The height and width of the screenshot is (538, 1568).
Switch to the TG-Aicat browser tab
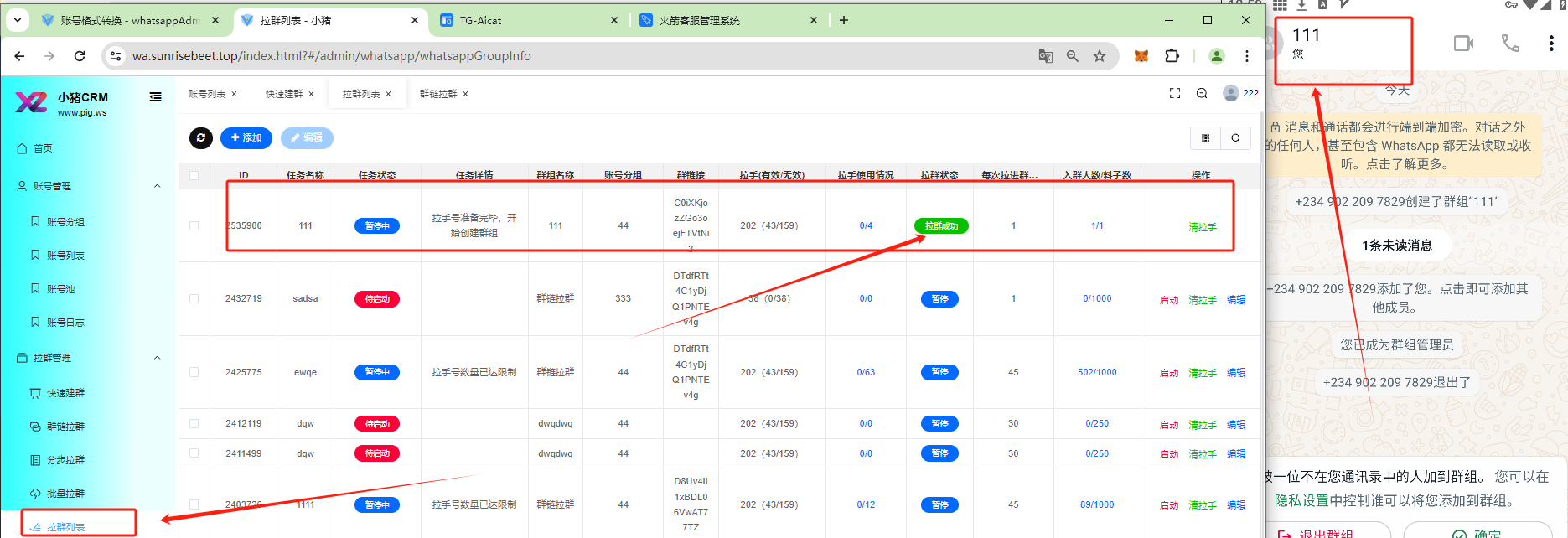coord(528,20)
